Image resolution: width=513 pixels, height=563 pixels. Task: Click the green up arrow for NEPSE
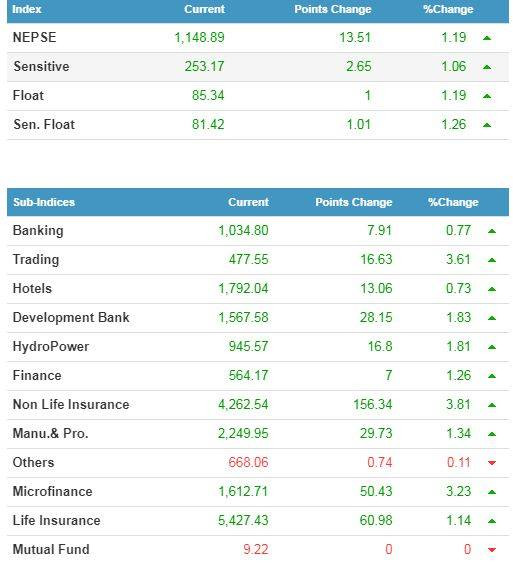(x=487, y=38)
